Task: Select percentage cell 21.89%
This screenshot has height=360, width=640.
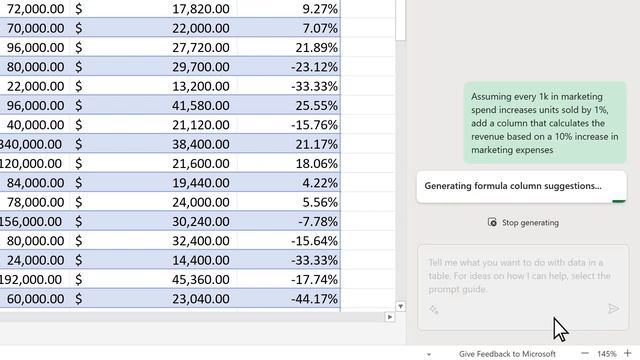Action: [x=289, y=47]
